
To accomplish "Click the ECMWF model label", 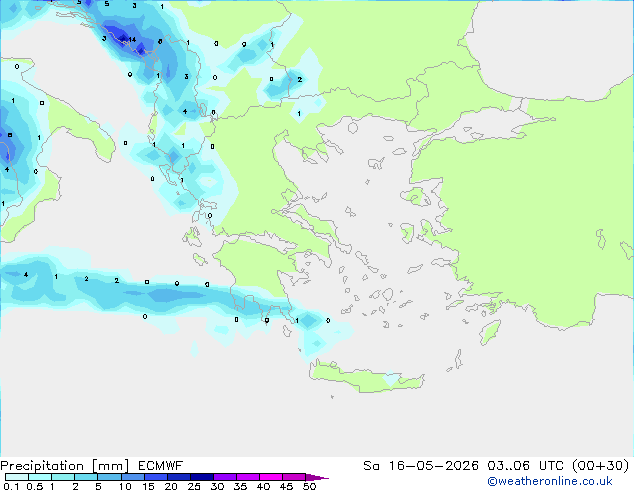I will 161,466.
